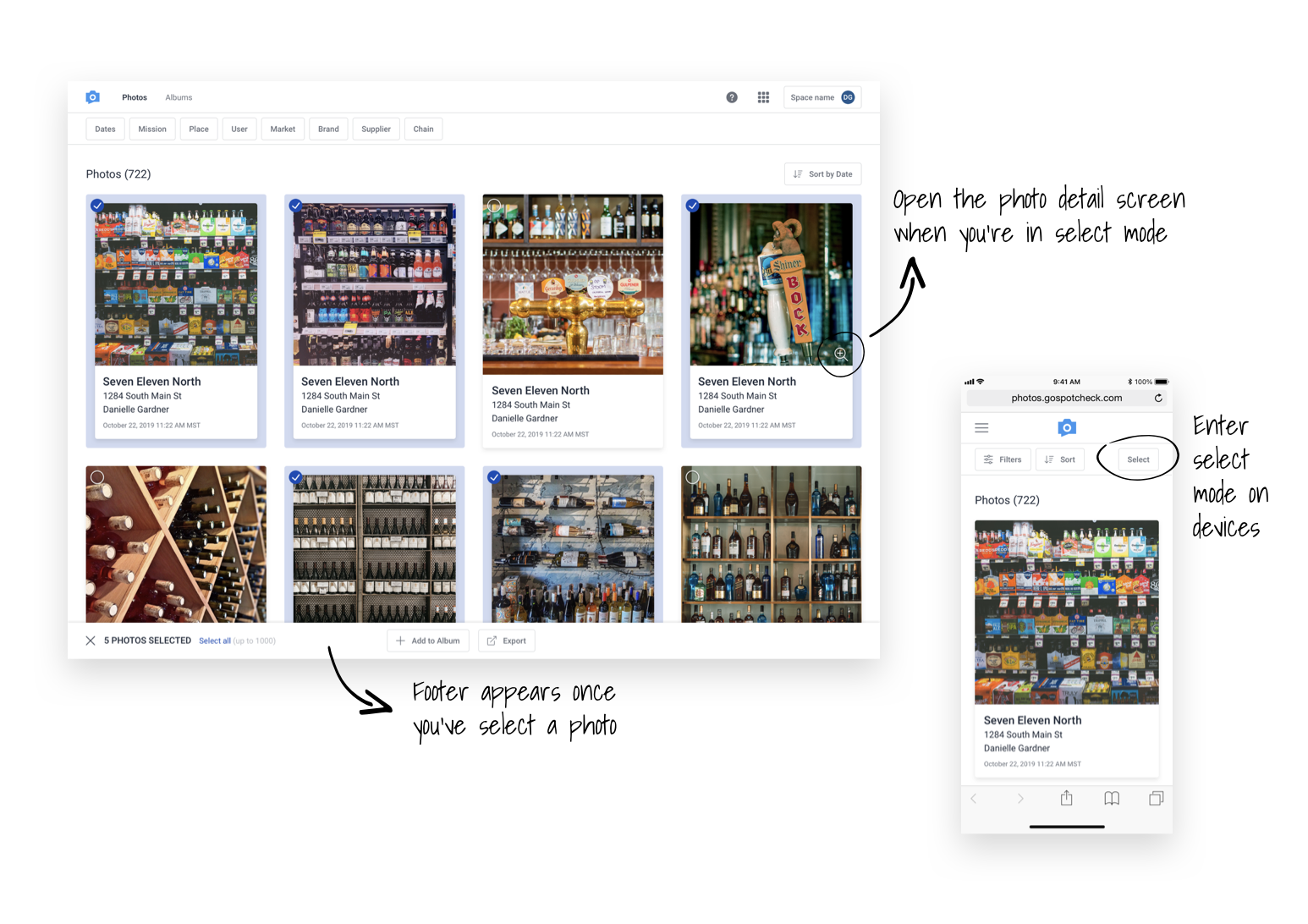Image resolution: width=1308 pixels, height=924 pixels.
Task: Select the liquor shelf photo checkbox
Action: 692,477
